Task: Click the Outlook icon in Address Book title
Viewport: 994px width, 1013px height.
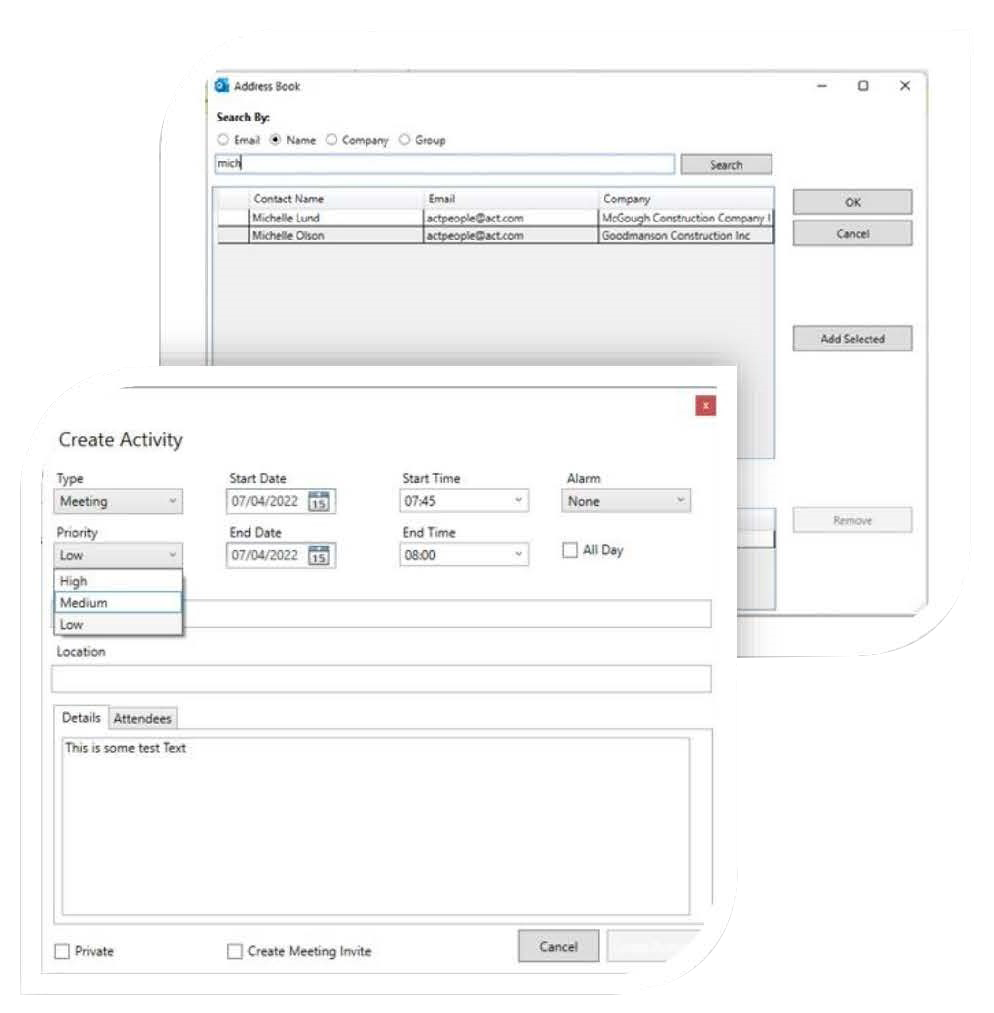Action: (222, 85)
